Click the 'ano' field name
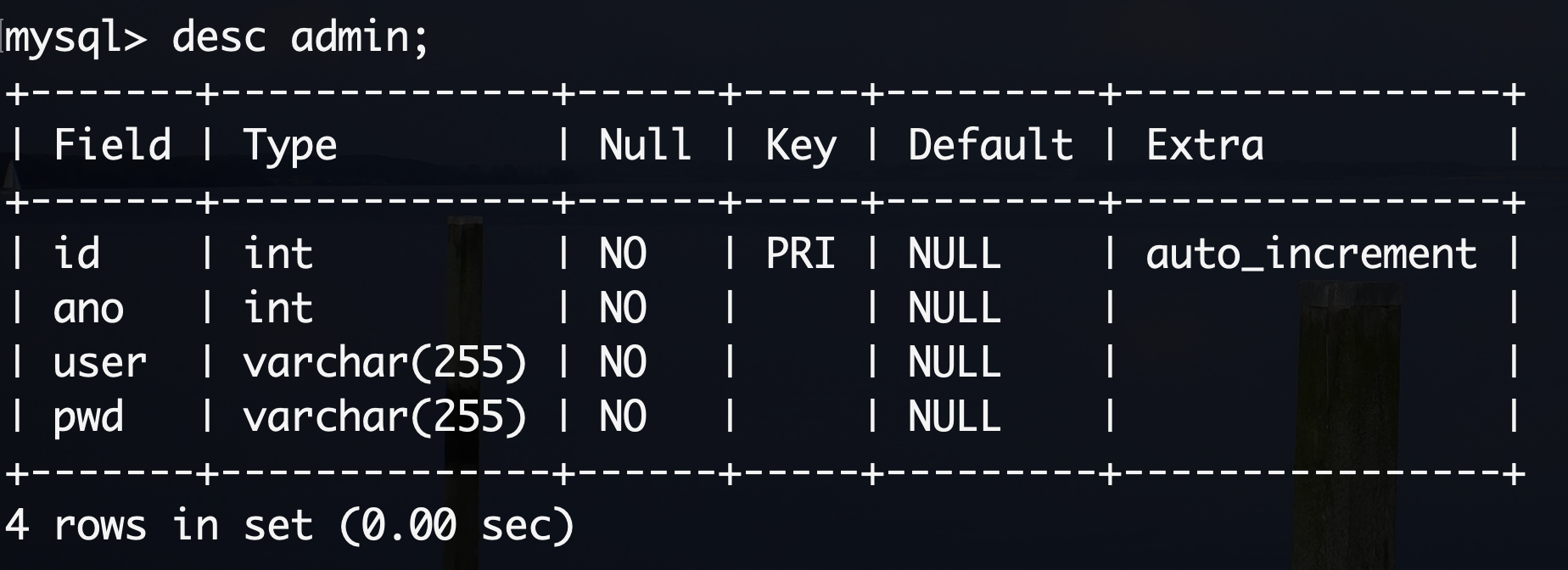 point(88,309)
